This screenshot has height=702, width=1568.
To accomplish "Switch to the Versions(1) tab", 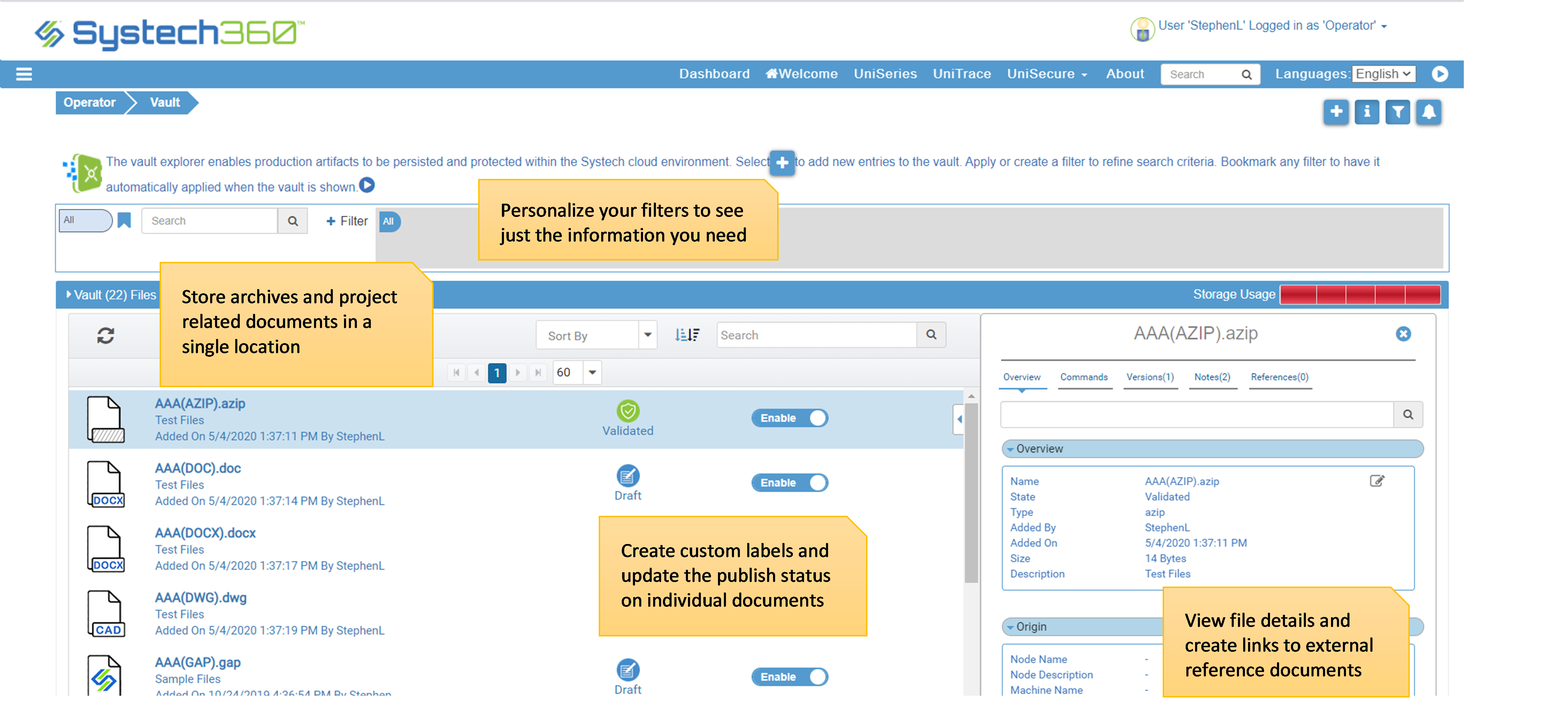I will [1150, 377].
